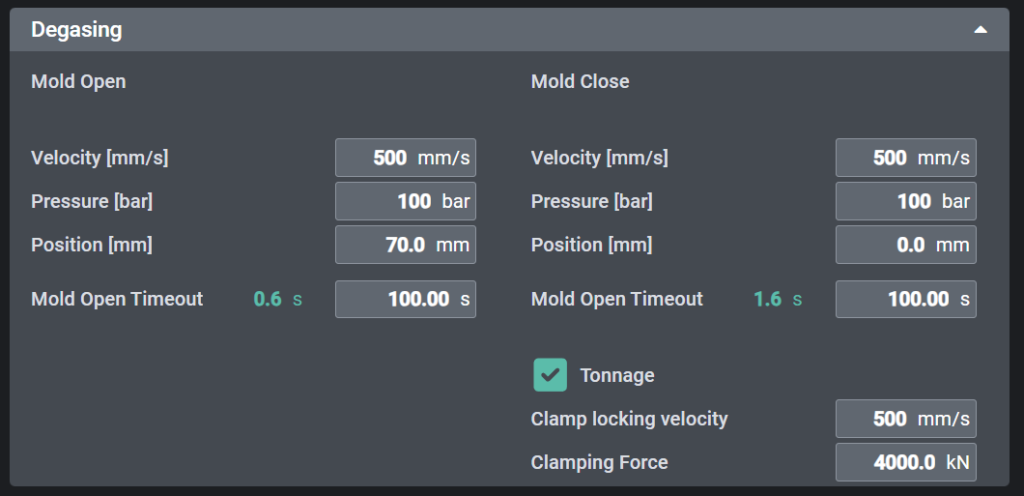Viewport: 1024px width, 496px height.
Task: Edit the 0.0 mm Position field
Action: coord(905,245)
